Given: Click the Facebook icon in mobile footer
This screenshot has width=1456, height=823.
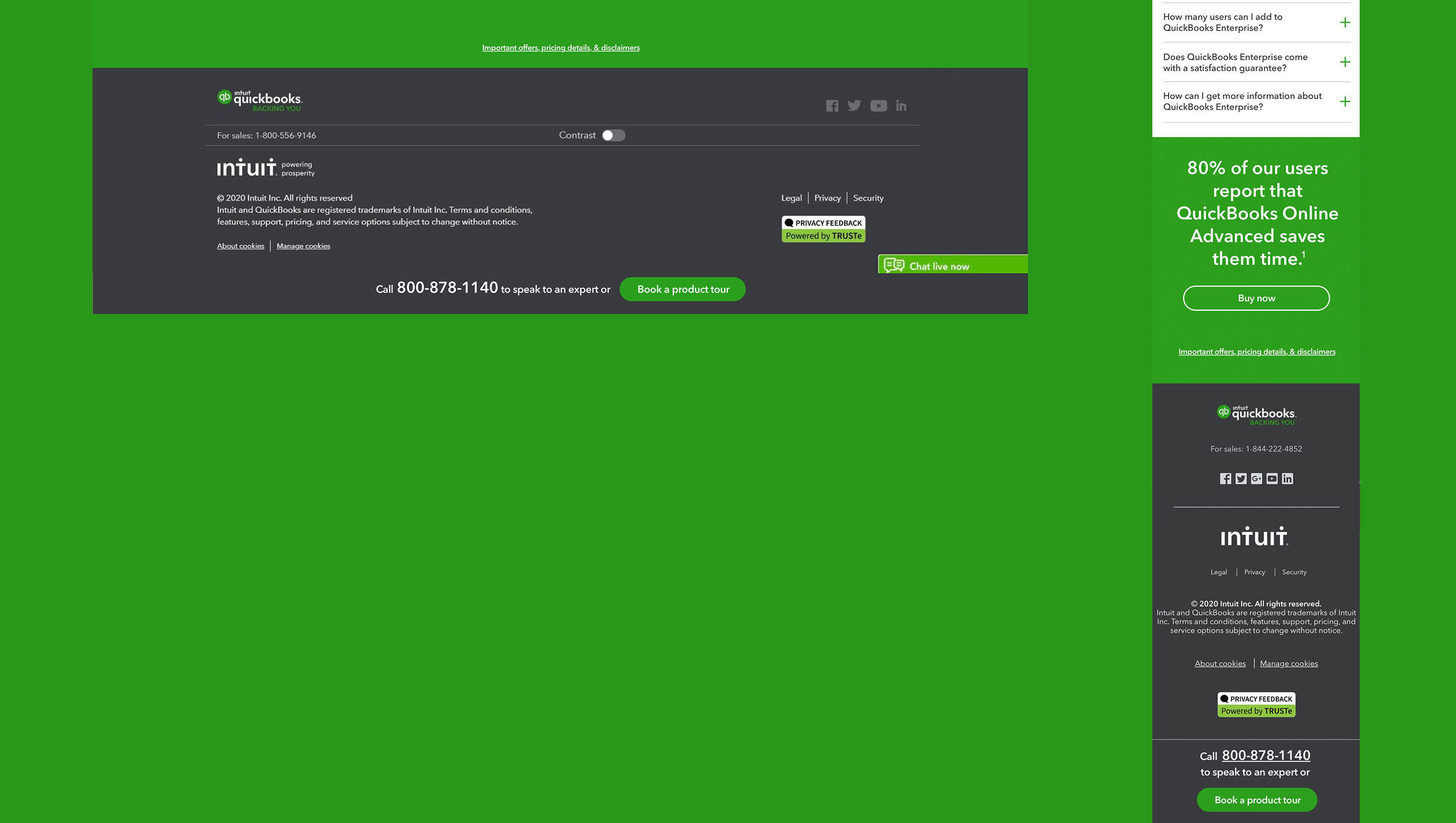Looking at the screenshot, I should tap(1225, 479).
